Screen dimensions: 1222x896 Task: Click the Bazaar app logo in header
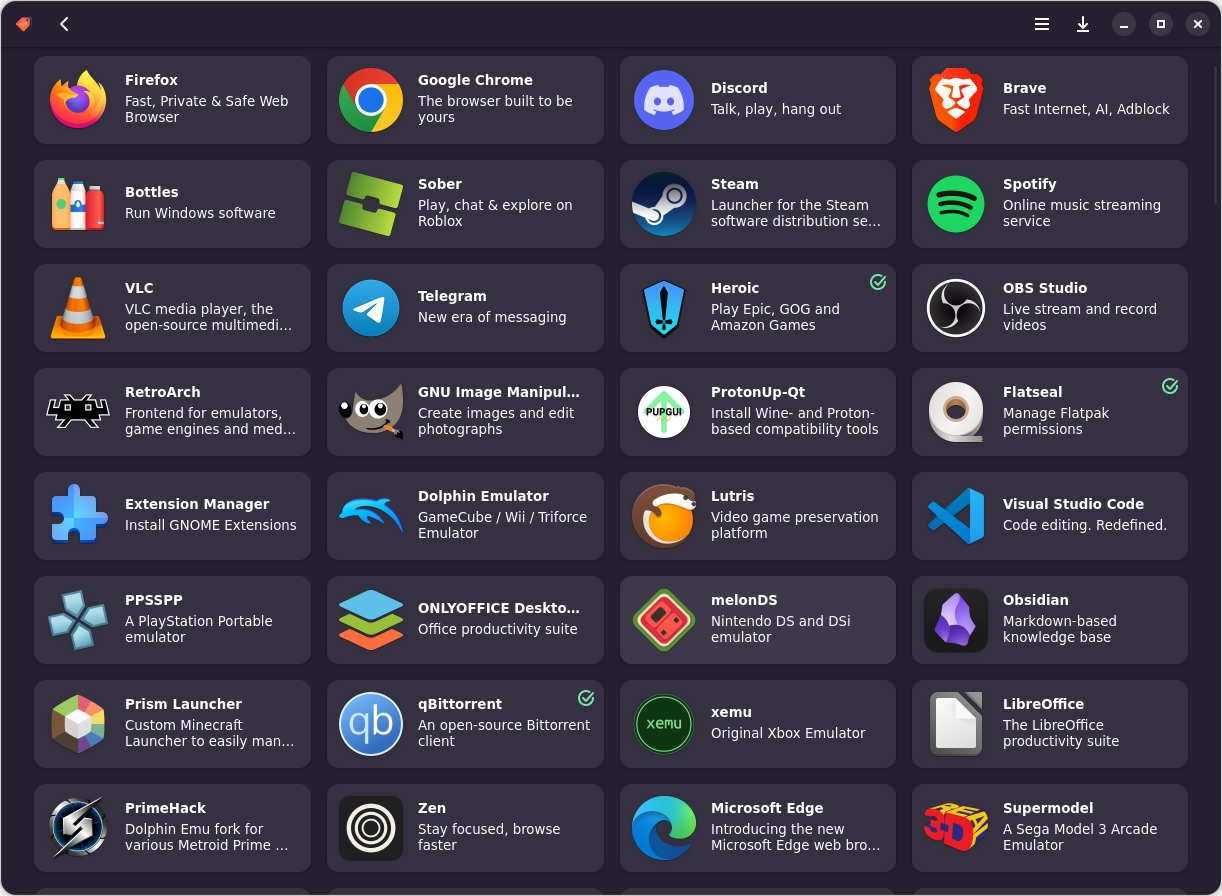click(24, 24)
